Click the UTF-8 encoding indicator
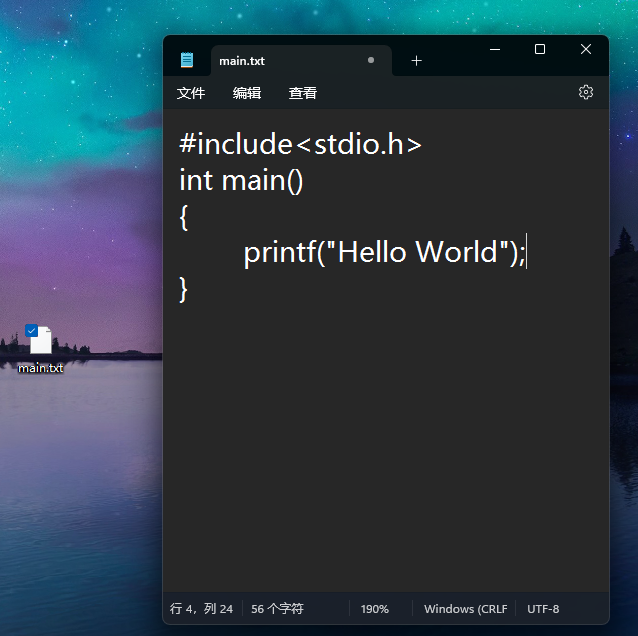The height and width of the screenshot is (636, 638). [x=543, y=608]
